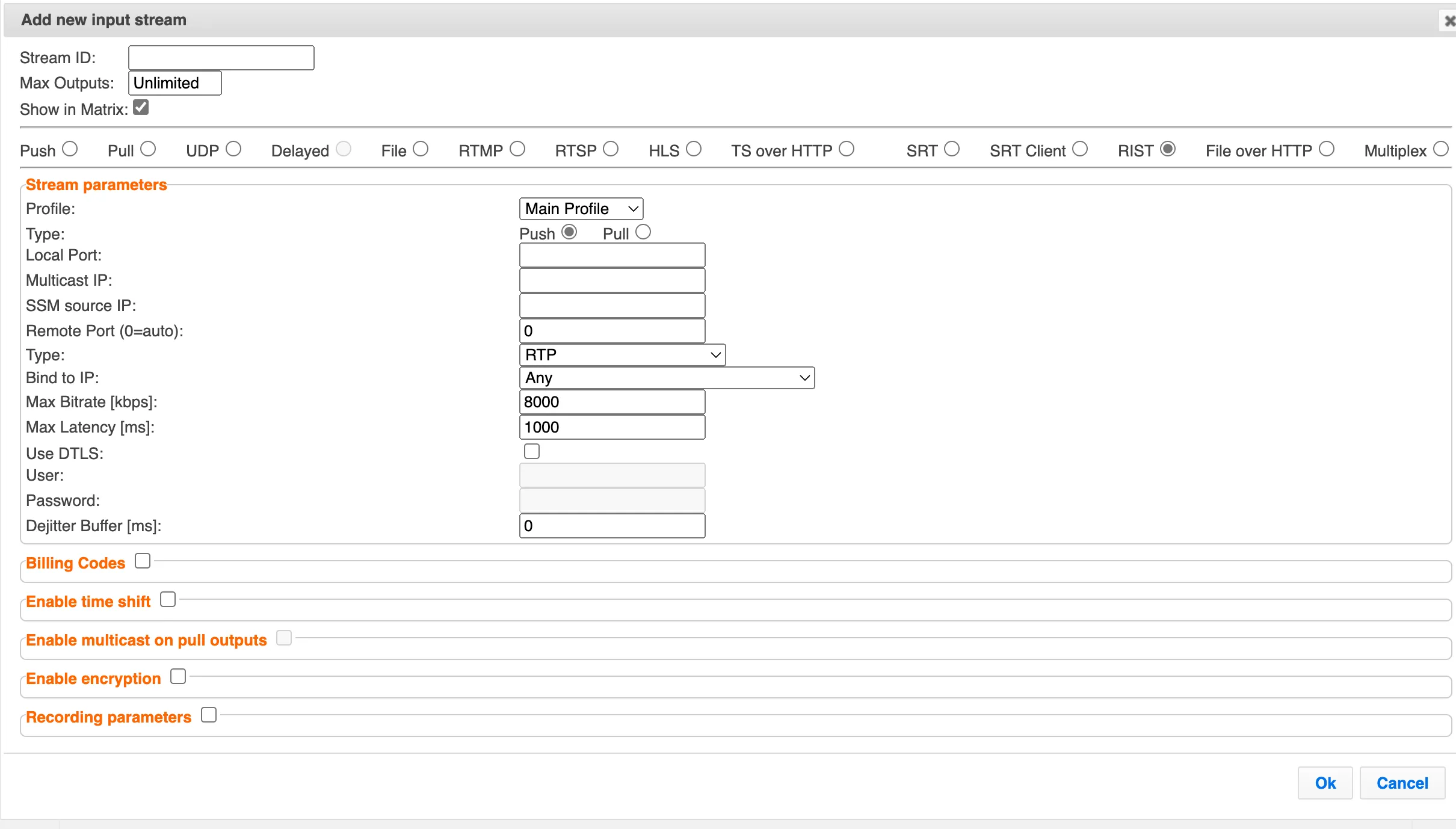
Task: Select the Push input type radio
Action: pyautogui.click(x=70, y=149)
